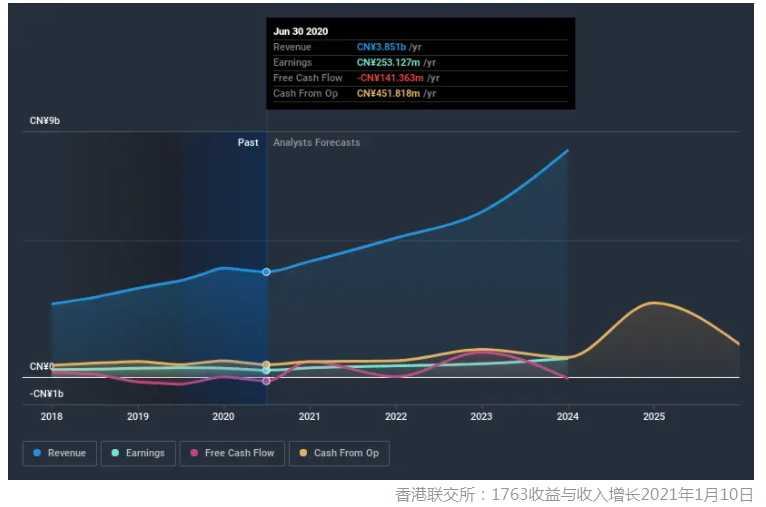Toggle the Revenue series legend button
Image resolution: width=766 pixels, height=507 pixels.
60,453
